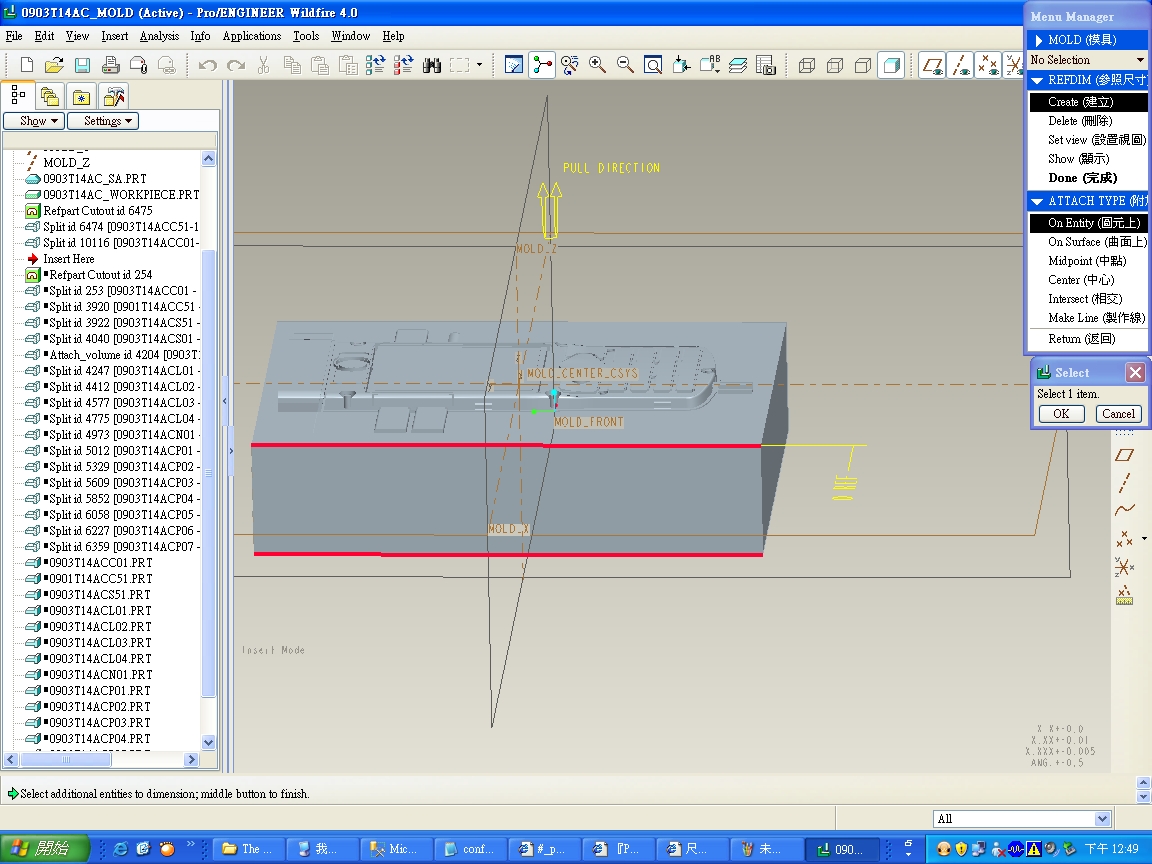This screenshot has width=1152, height=864.
Task: Open the File menu
Action: coord(14,36)
